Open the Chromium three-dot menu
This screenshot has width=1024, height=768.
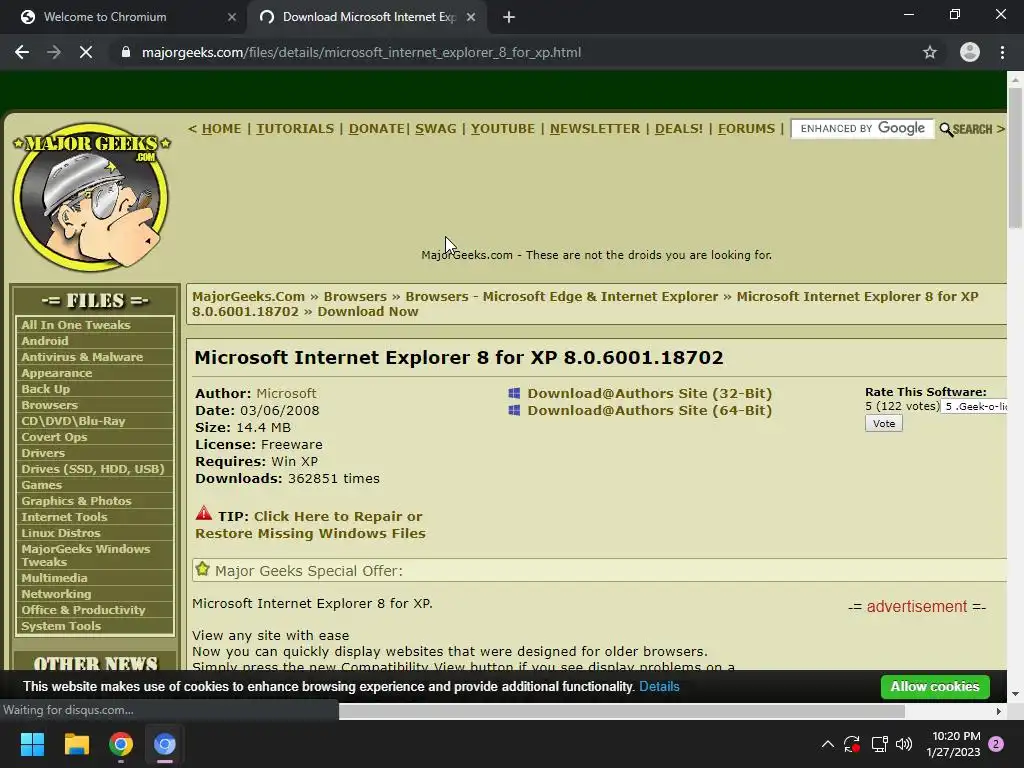coord(1002,52)
